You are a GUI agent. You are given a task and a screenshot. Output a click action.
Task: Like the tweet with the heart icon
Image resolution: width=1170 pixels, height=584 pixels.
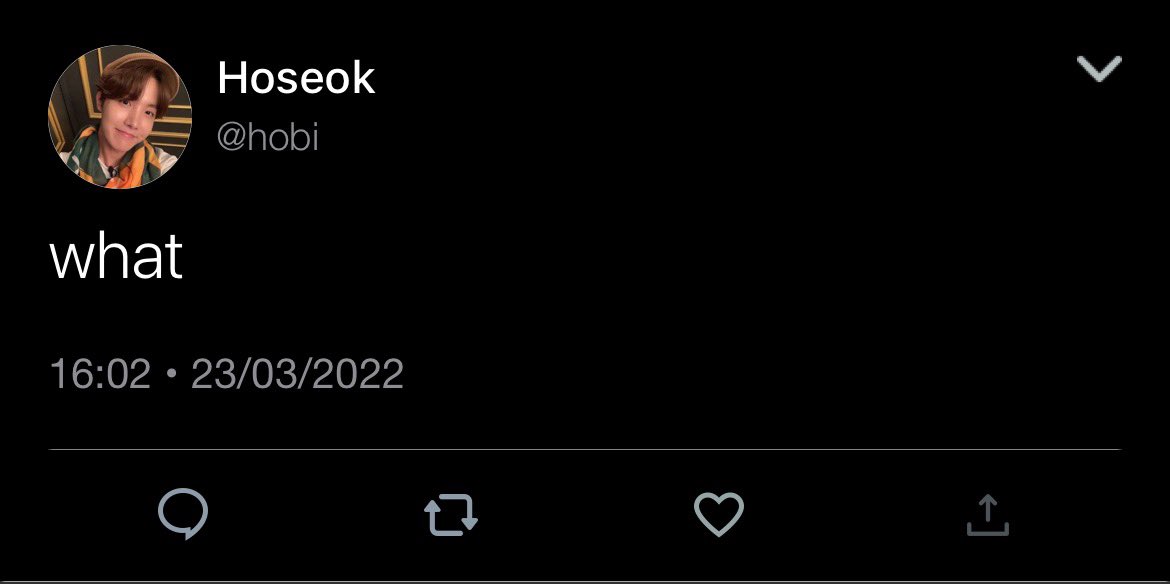[719, 514]
